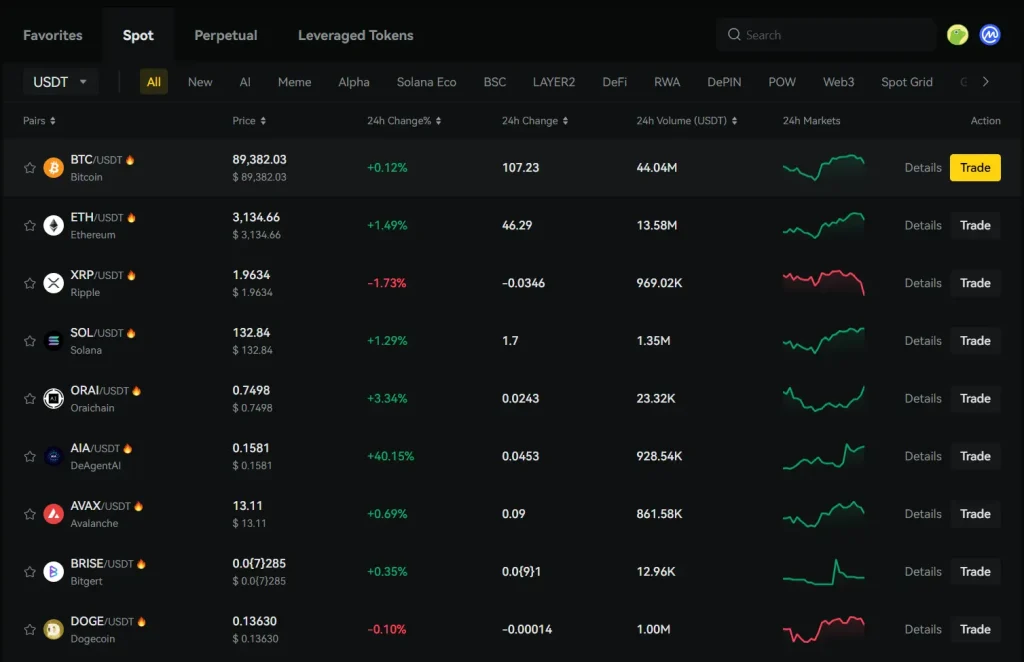Screen dimensions: 1024x662
Task: Favorite the BTC/USDT pair with its star
Action: click(29, 167)
